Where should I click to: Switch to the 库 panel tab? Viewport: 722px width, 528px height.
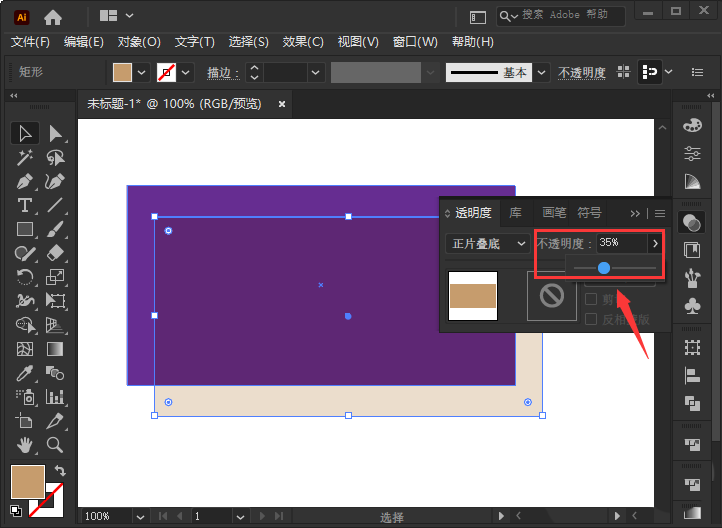pos(515,213)
